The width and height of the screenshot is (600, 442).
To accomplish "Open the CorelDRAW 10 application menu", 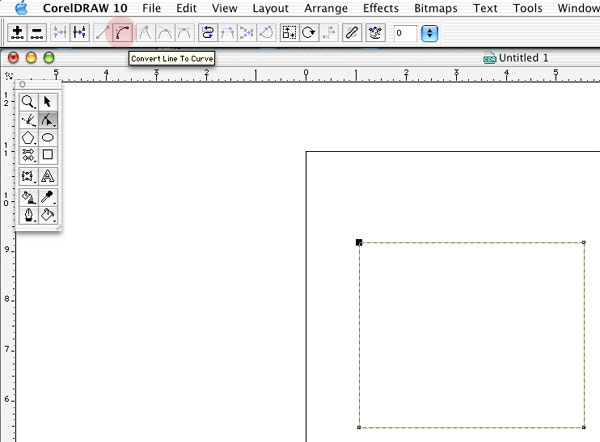I will click(85, 8).
